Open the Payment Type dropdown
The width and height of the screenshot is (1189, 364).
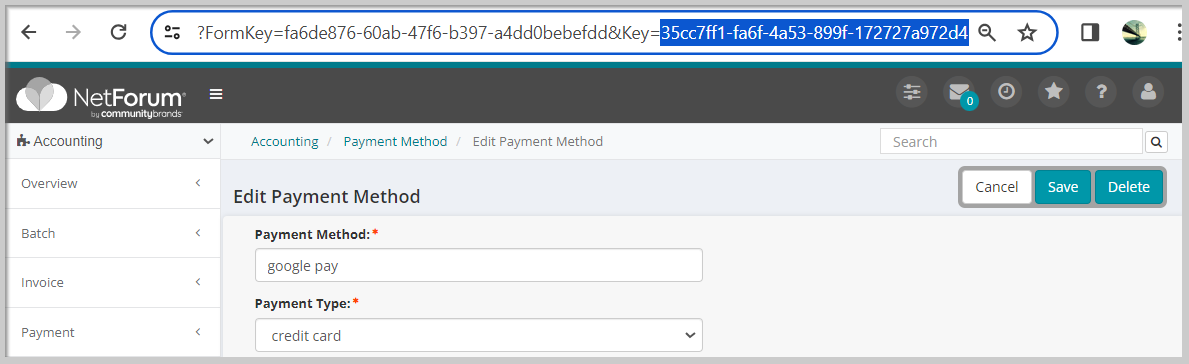point(478,334)
